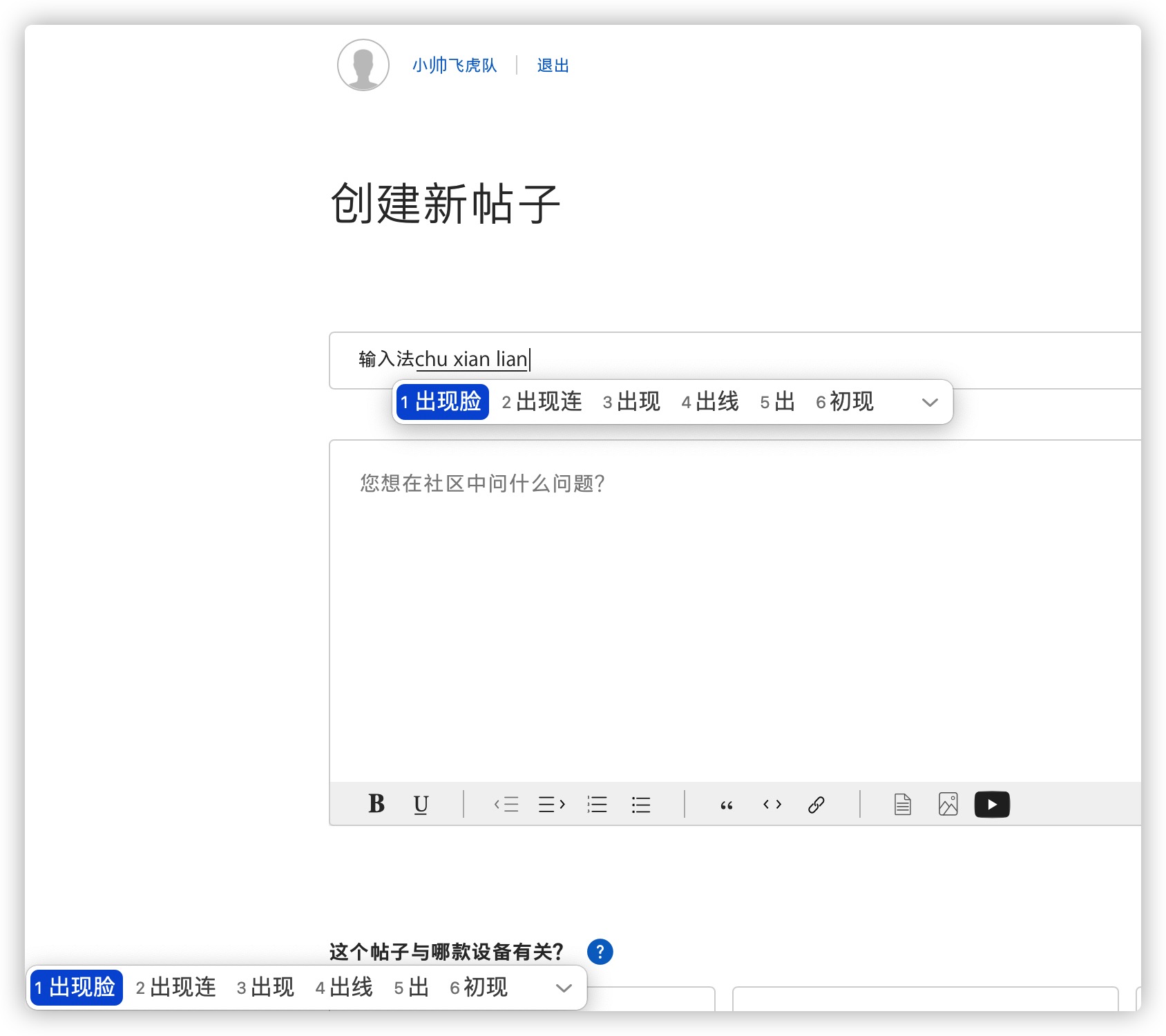Insert code block with brackets icon
Viewport: 1166px width, 1036px height.
772,804
